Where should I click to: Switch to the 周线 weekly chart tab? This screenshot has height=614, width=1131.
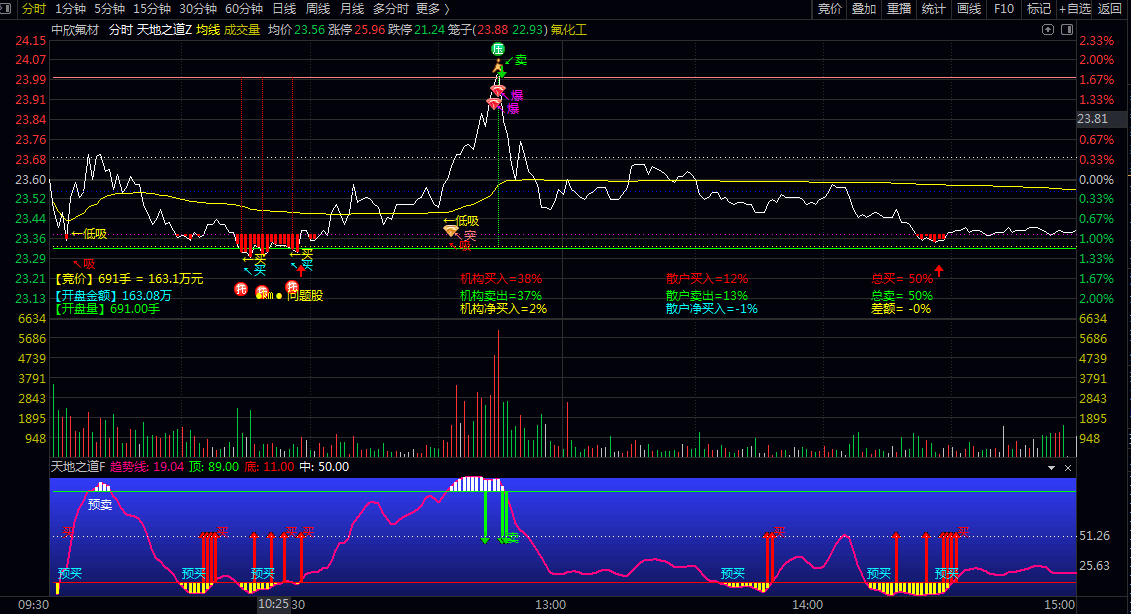tap(317, 9)
